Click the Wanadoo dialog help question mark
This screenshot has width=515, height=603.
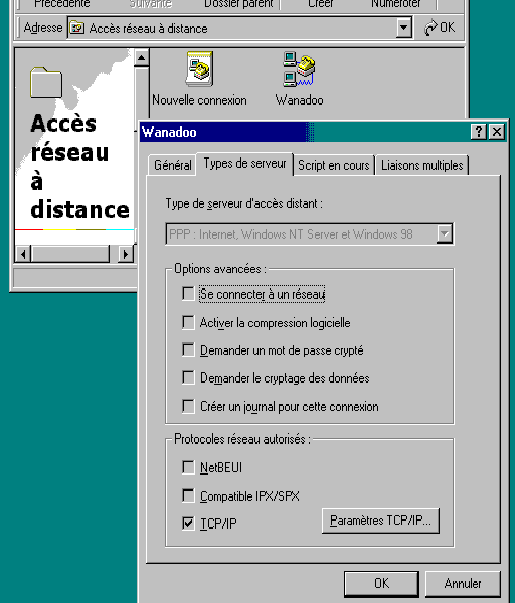[x=479, y=132]
